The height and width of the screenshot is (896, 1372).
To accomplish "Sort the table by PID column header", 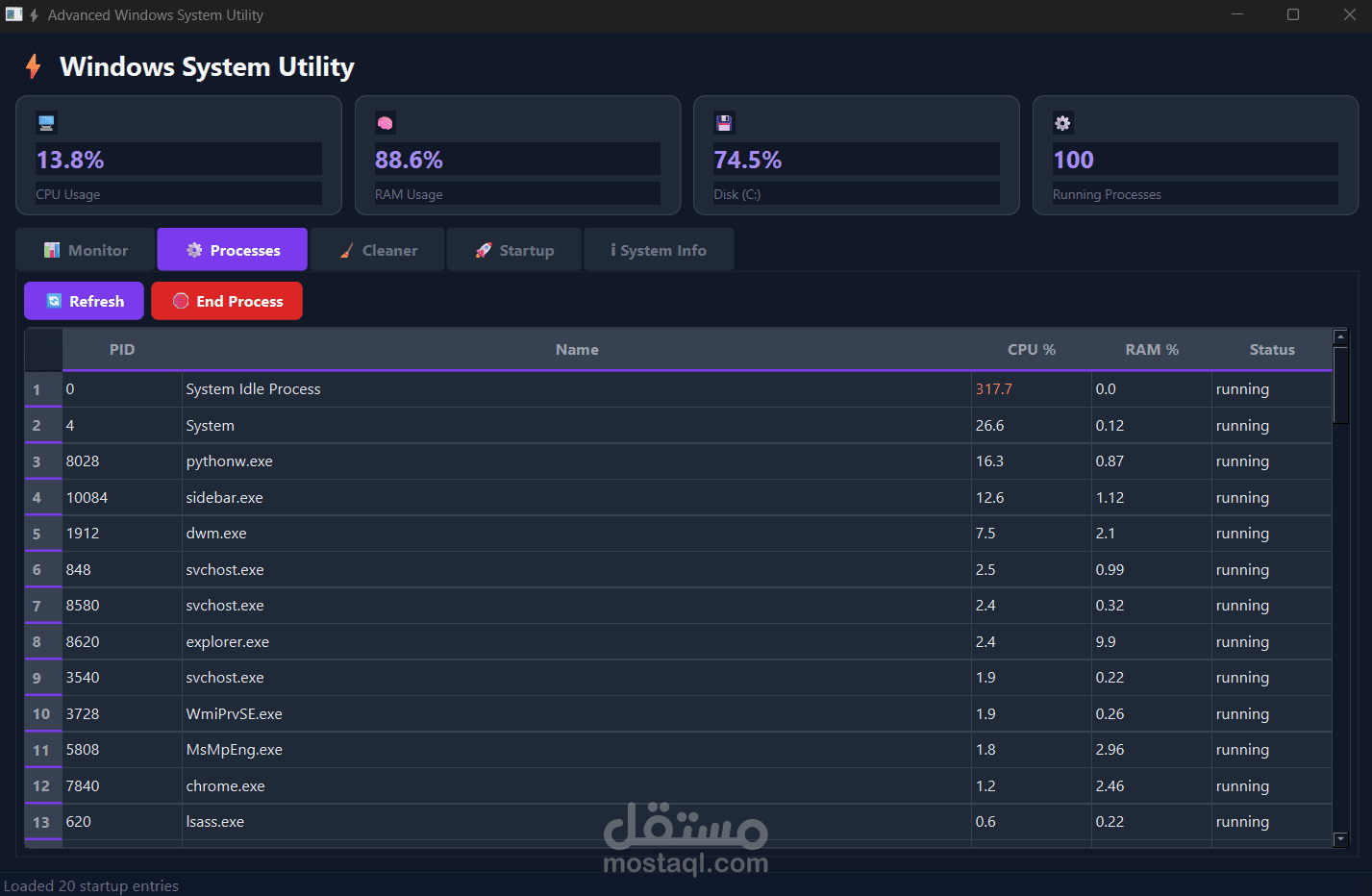I will (122, 350).
